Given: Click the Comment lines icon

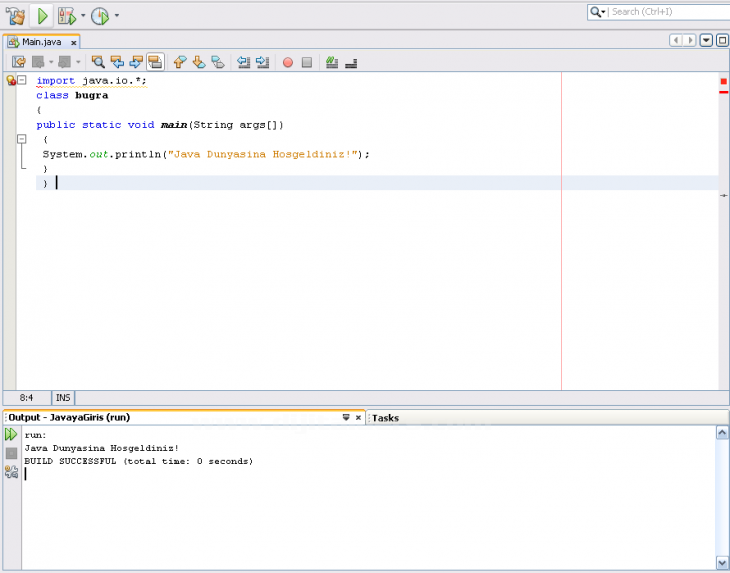Looking at the screenshot, I should point(332,62).
